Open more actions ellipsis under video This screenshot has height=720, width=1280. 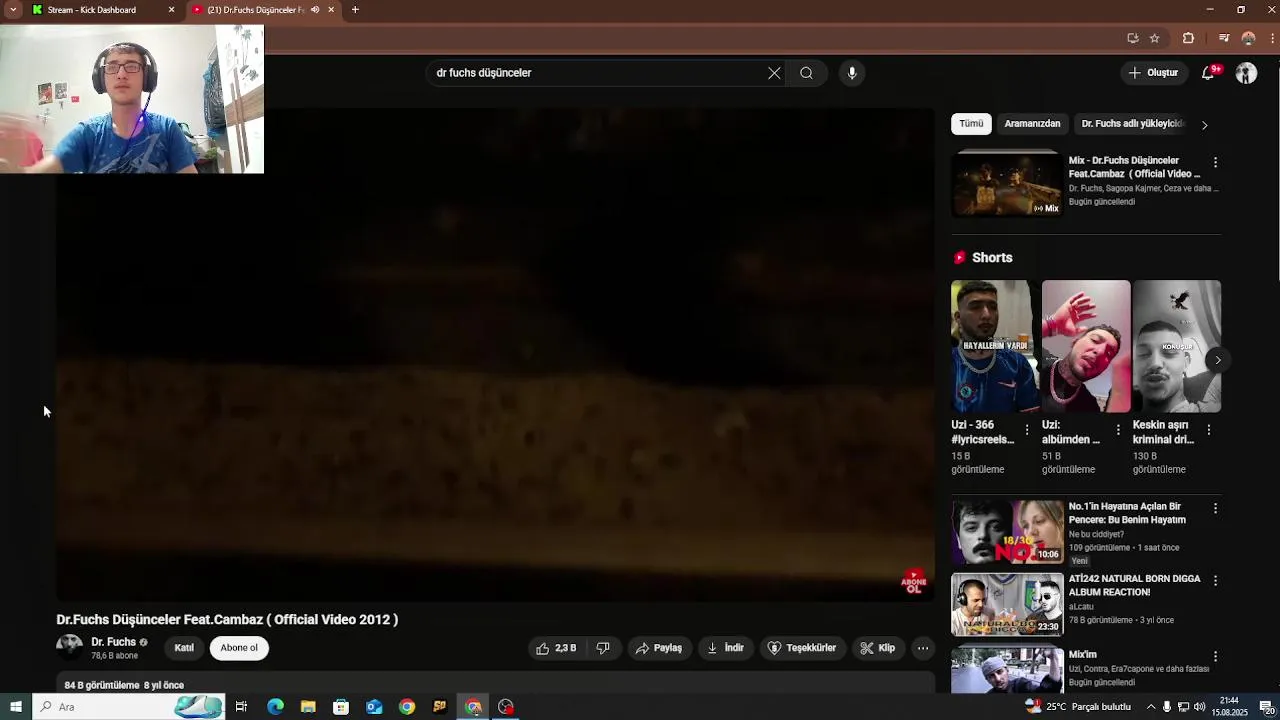pos(923,648)
